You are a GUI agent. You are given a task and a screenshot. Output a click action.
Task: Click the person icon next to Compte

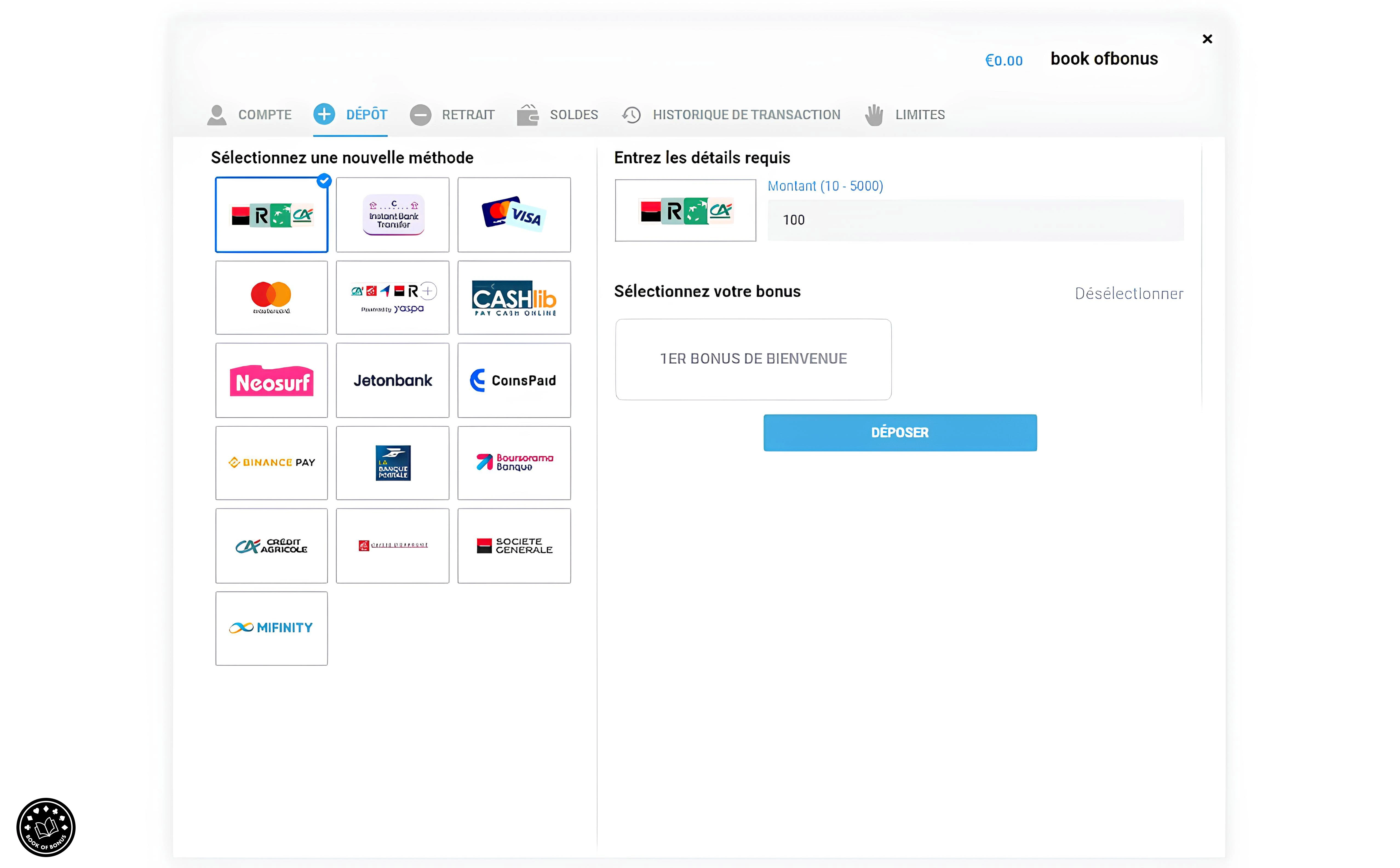click(217, 115)
